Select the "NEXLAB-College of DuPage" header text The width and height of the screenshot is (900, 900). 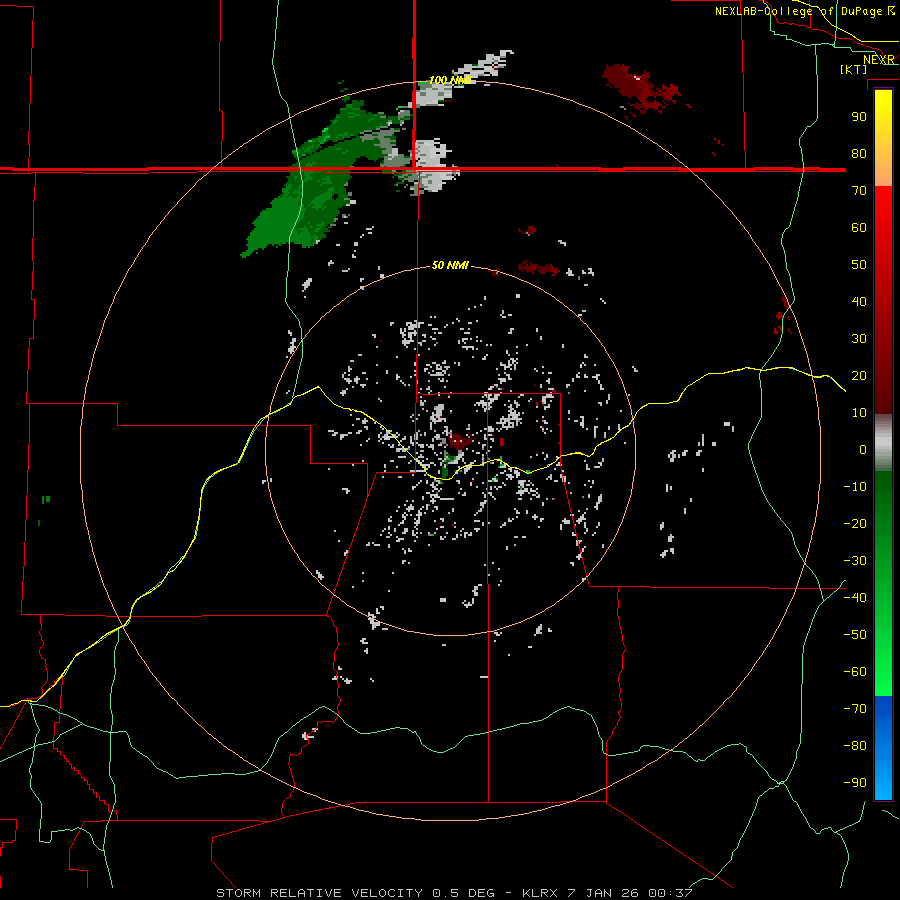pyautogui.click(x=798, y=11)
